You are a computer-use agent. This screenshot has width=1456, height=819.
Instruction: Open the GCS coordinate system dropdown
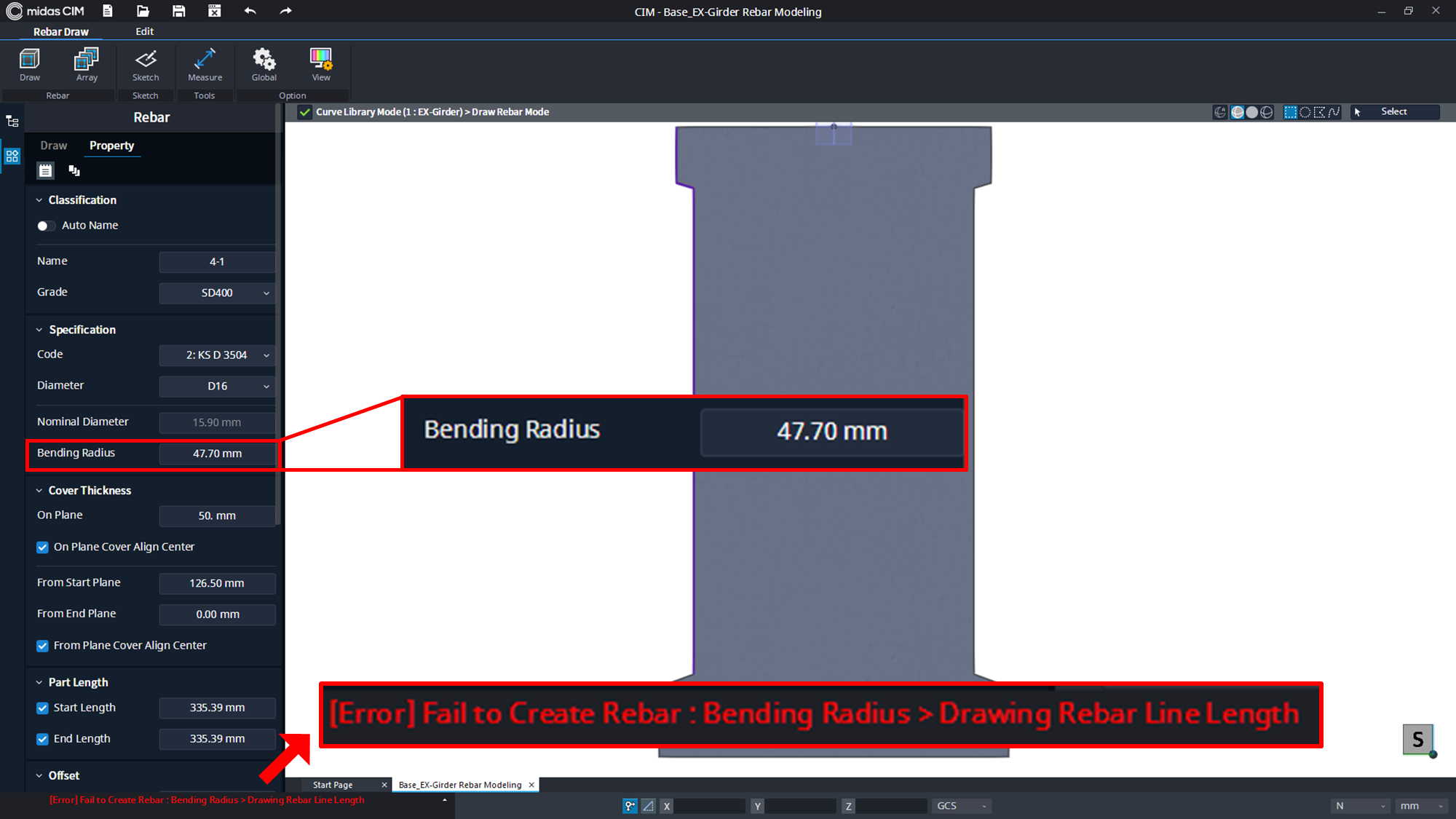(x=961, y=806)
